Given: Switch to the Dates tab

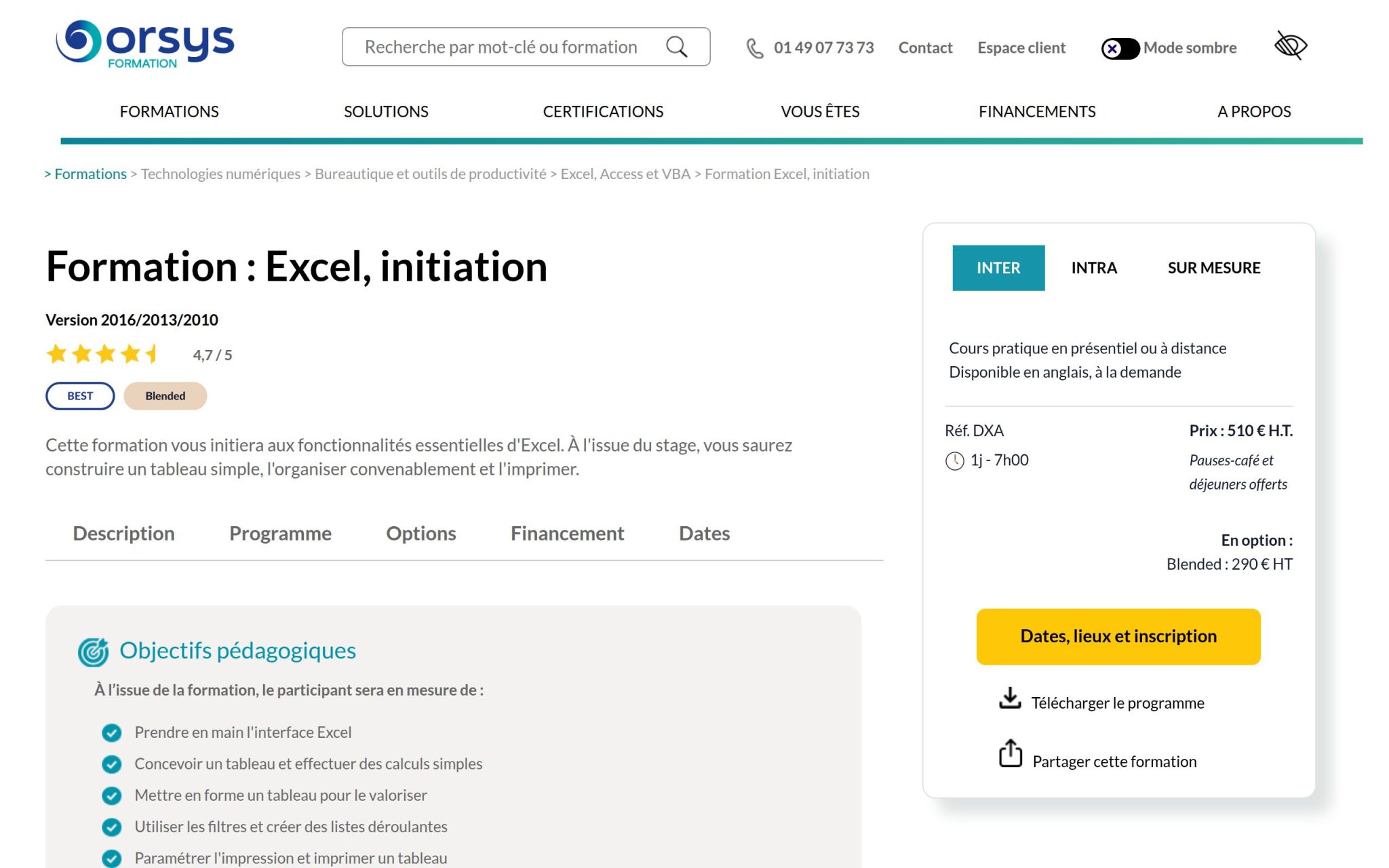Looking at the screenshot, I should [704, 534].
